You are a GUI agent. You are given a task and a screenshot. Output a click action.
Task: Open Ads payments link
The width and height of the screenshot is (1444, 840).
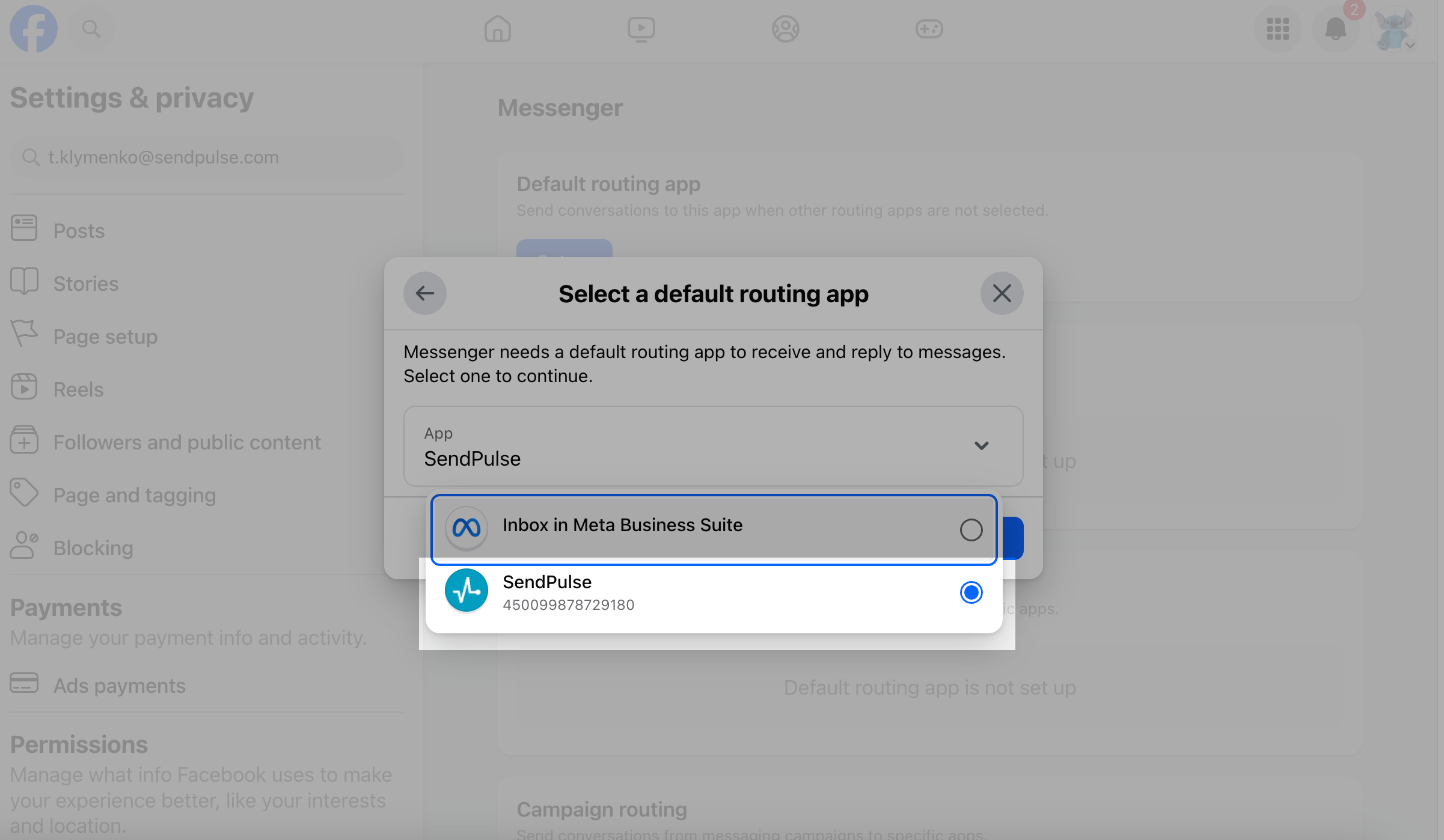pyautogui.click(x=119, y=685)
